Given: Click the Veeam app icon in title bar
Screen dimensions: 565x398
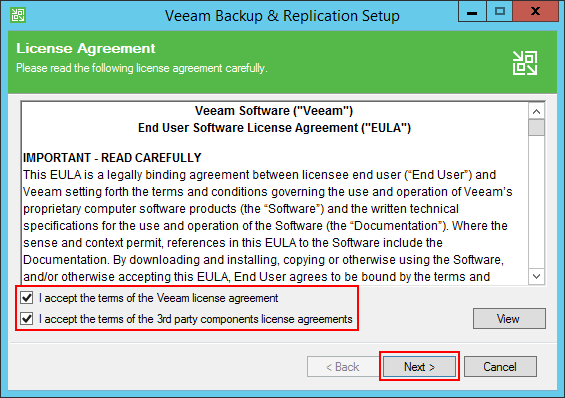Looking at the screenshot, I should [x=18, y=15].
